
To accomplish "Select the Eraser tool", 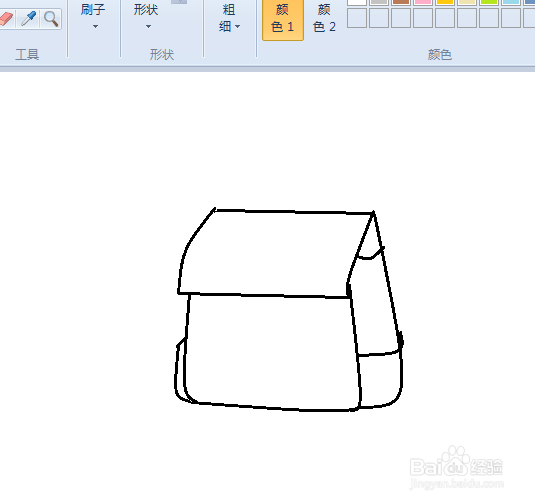I will tap(6, 19).
